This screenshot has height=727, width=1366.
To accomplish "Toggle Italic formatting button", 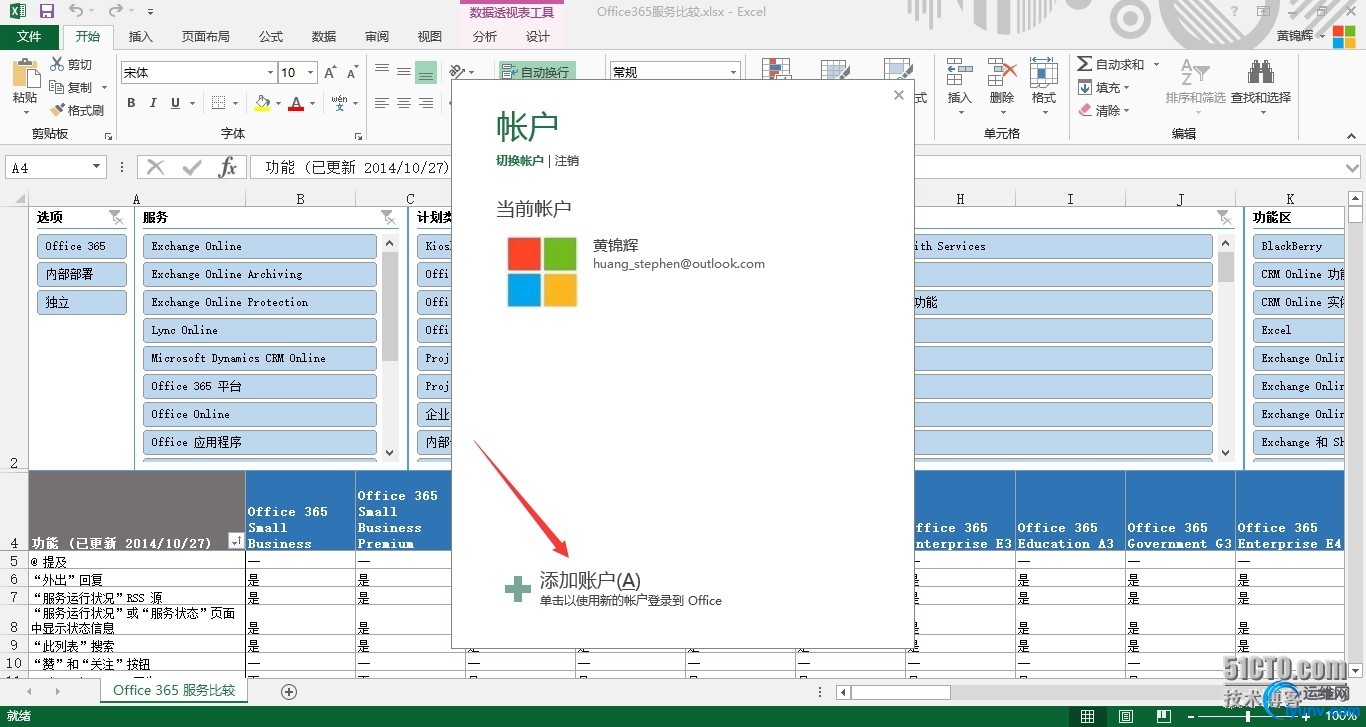I will [153, 103].
